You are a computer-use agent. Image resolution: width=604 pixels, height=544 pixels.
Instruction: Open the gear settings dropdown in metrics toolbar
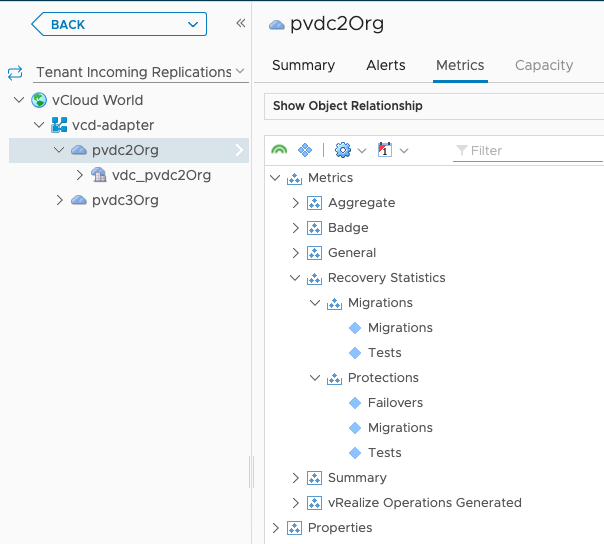(350, 150)
